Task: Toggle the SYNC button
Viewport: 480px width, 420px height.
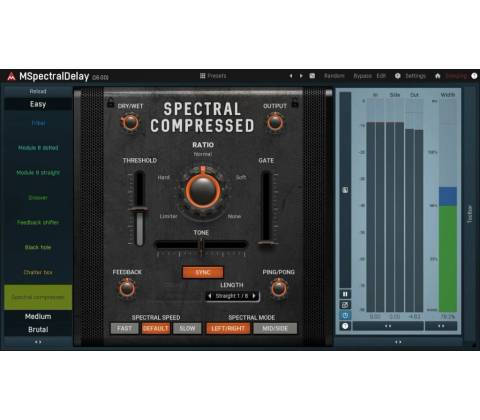Action: click(x=203, y=272)
